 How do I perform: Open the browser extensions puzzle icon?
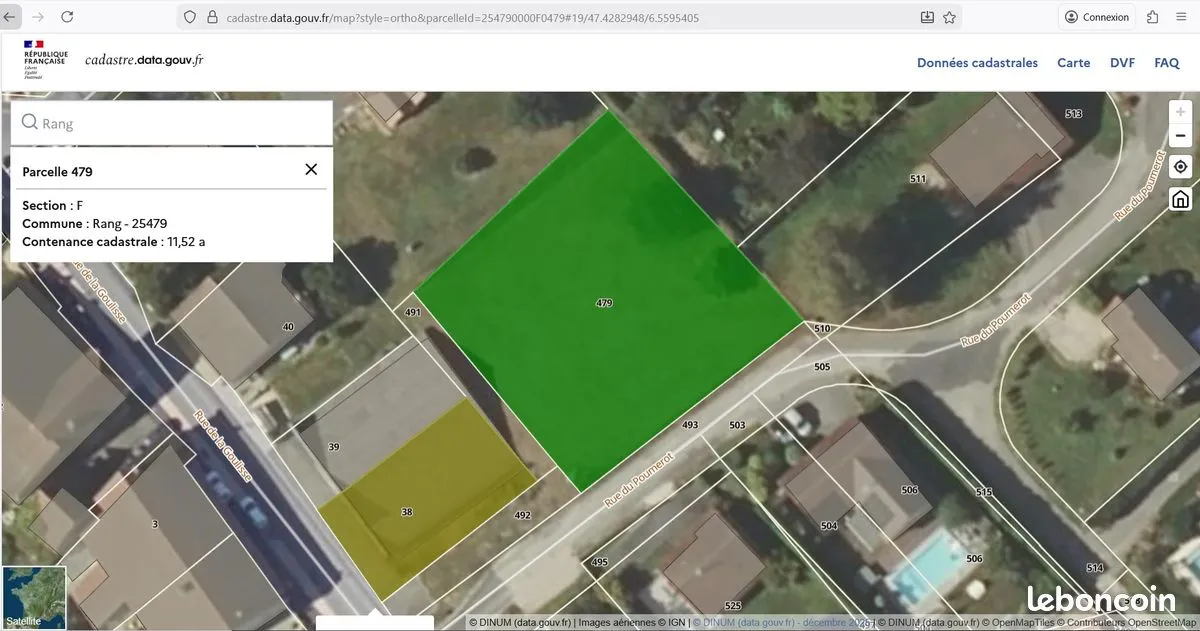(1153, 17)
